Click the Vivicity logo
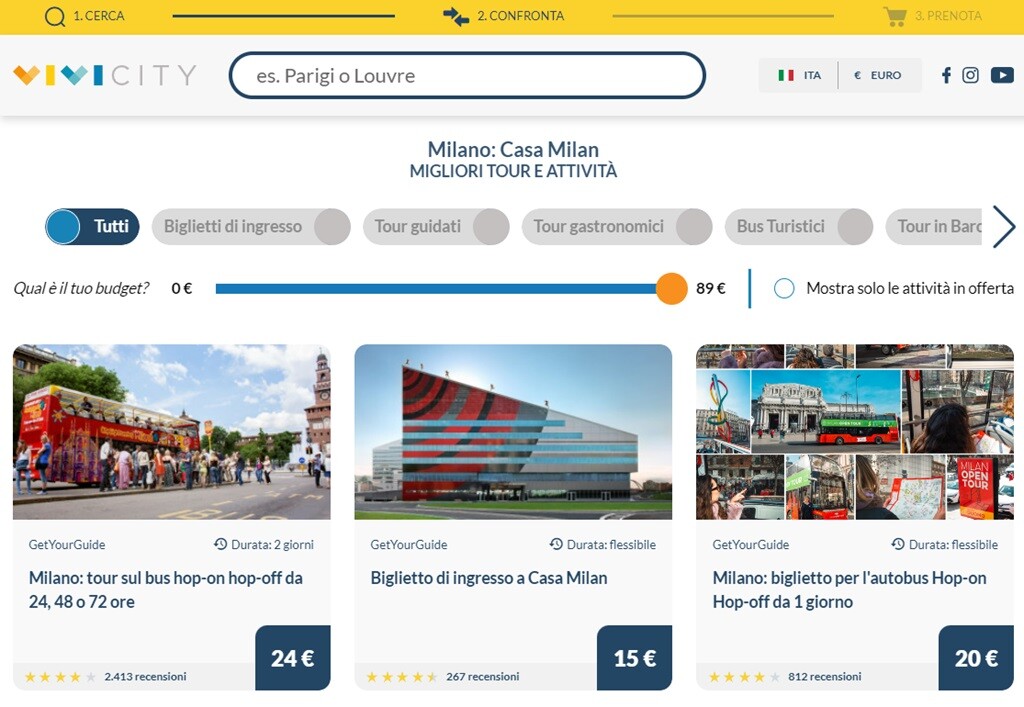This screenshot has width=1024, height=707. tap(104, 75)
